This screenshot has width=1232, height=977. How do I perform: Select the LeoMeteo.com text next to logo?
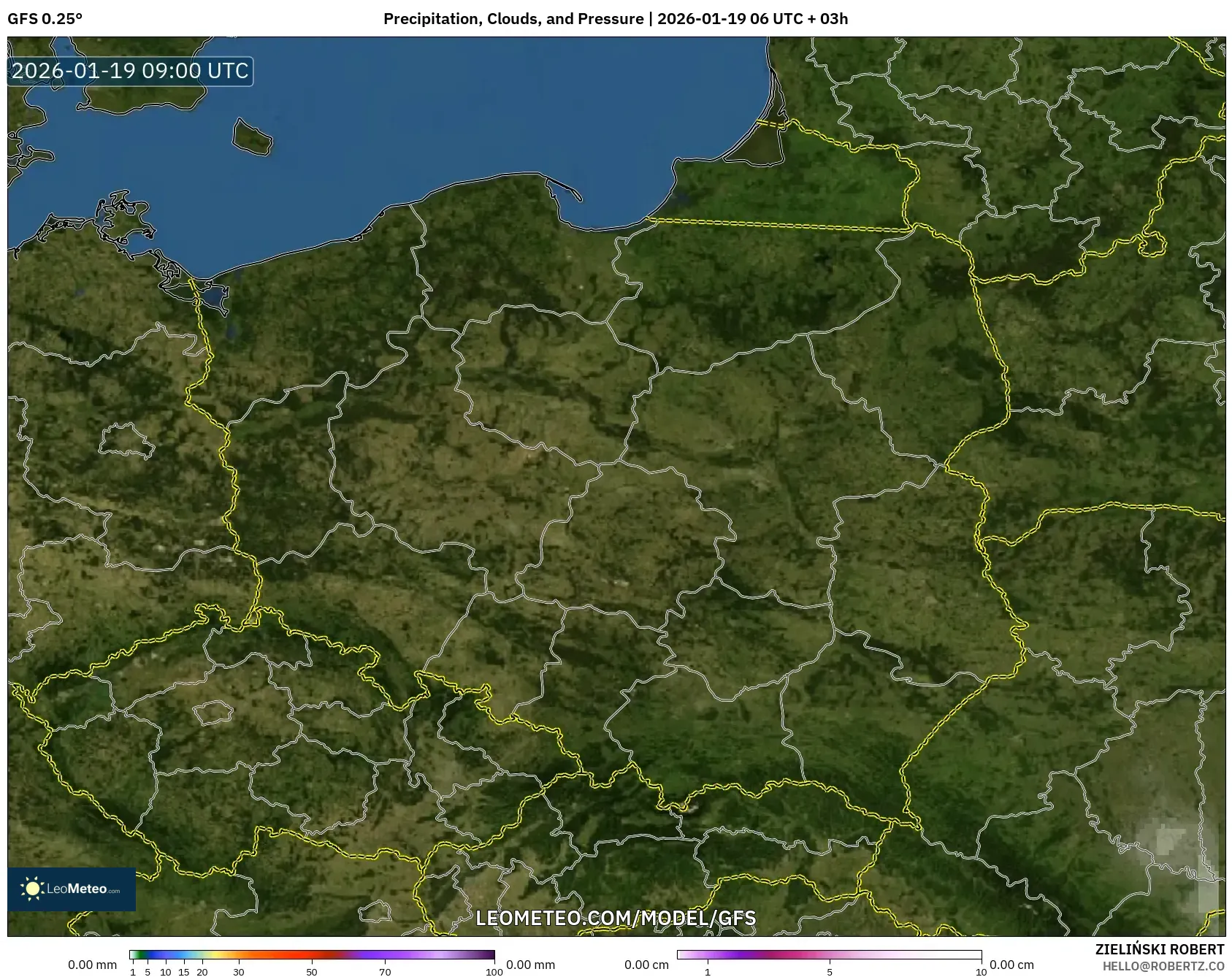coord(81,889)
